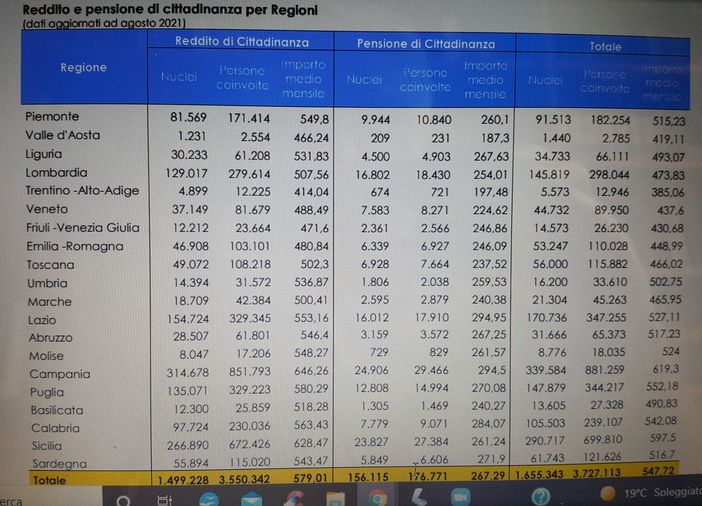This screenshot has height=506, width=702.
Task: Click Umbria pension value '1.806'
Action: [375, 282]
